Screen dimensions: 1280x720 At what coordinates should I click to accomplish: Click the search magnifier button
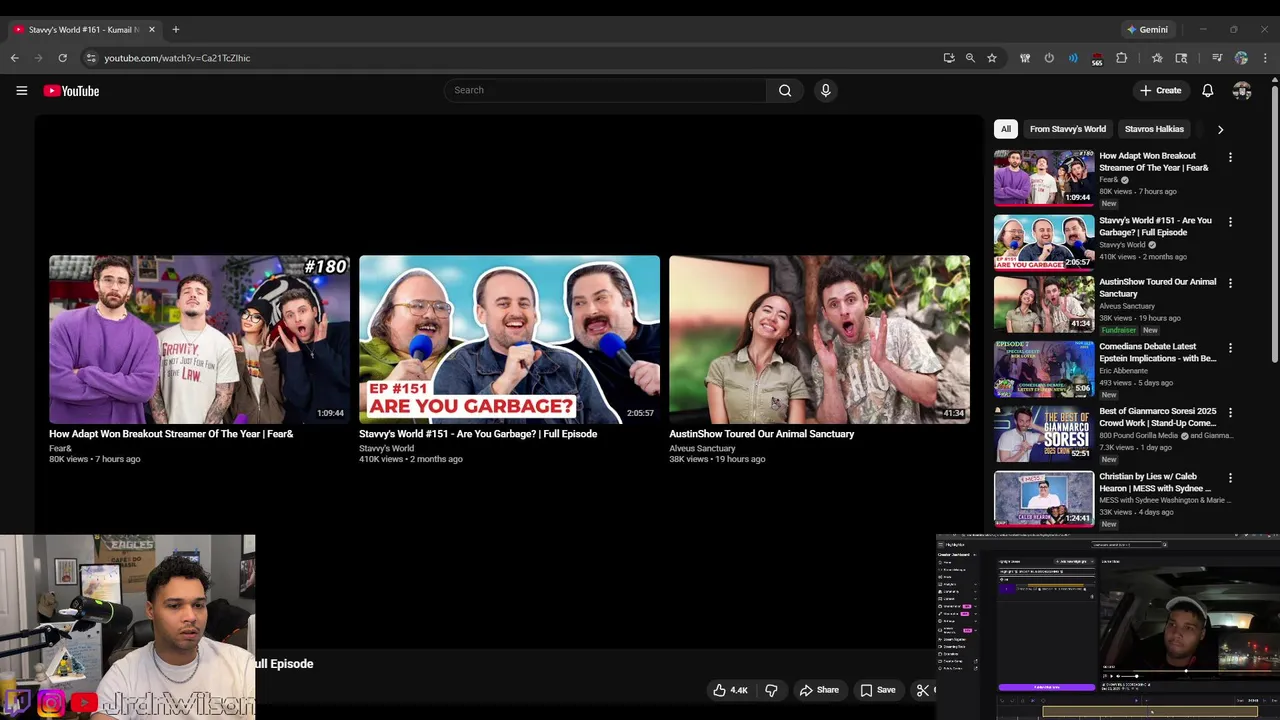pyautogui.click(x=785, y=90)
